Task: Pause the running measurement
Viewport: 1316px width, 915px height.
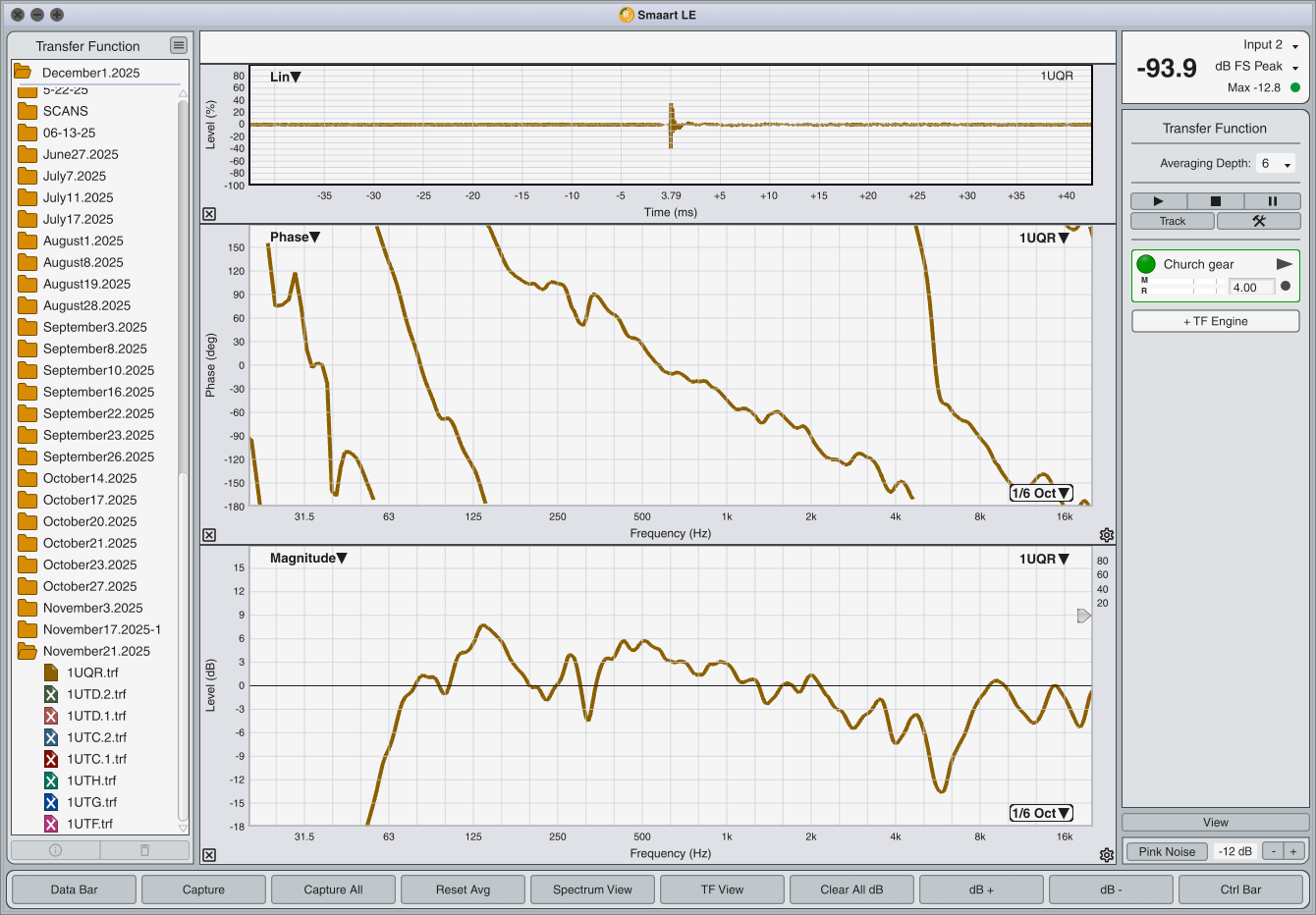Action: tap(1272, 201)
